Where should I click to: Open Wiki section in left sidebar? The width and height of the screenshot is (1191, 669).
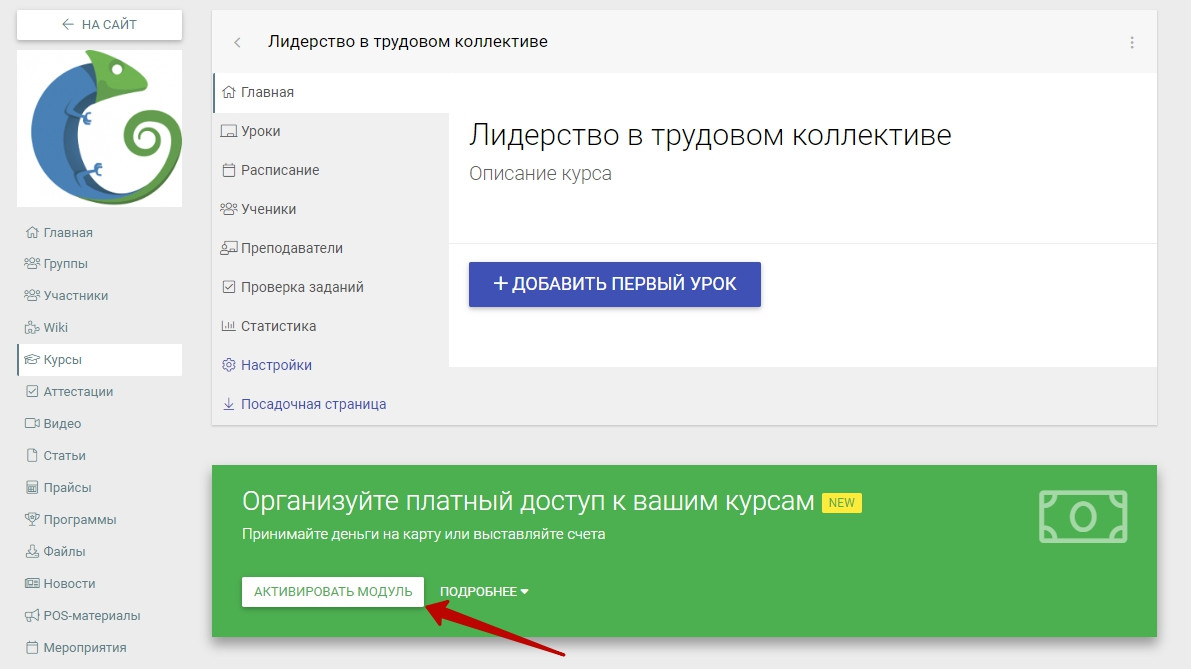[56, 328]
